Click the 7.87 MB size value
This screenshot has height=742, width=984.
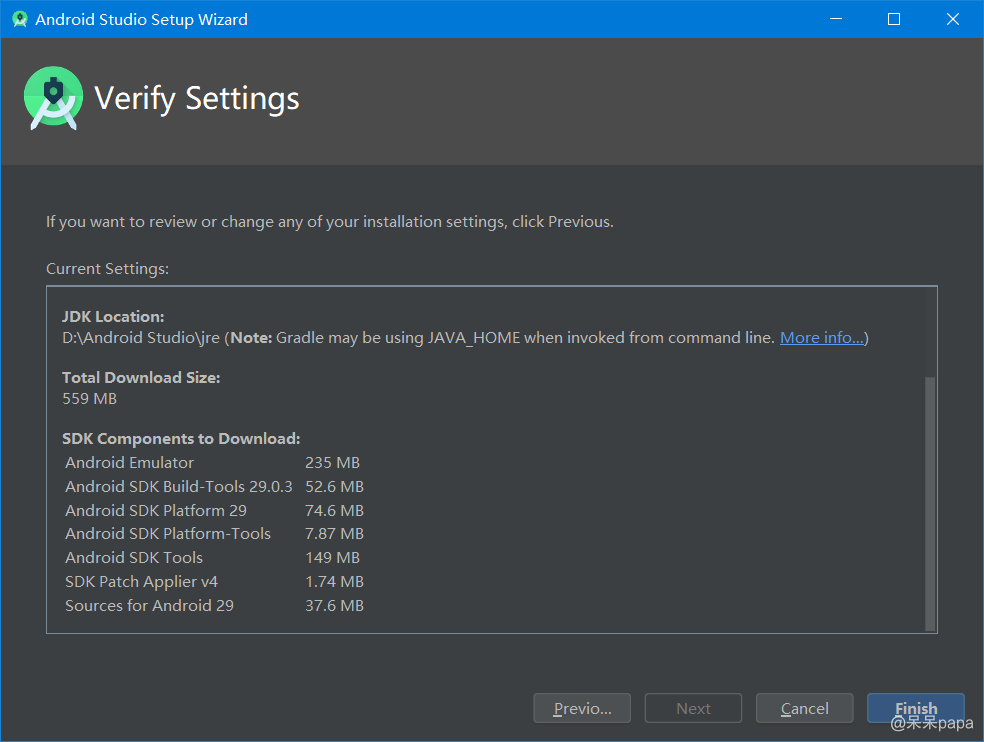pyautogui.click(x=334, y=534)
